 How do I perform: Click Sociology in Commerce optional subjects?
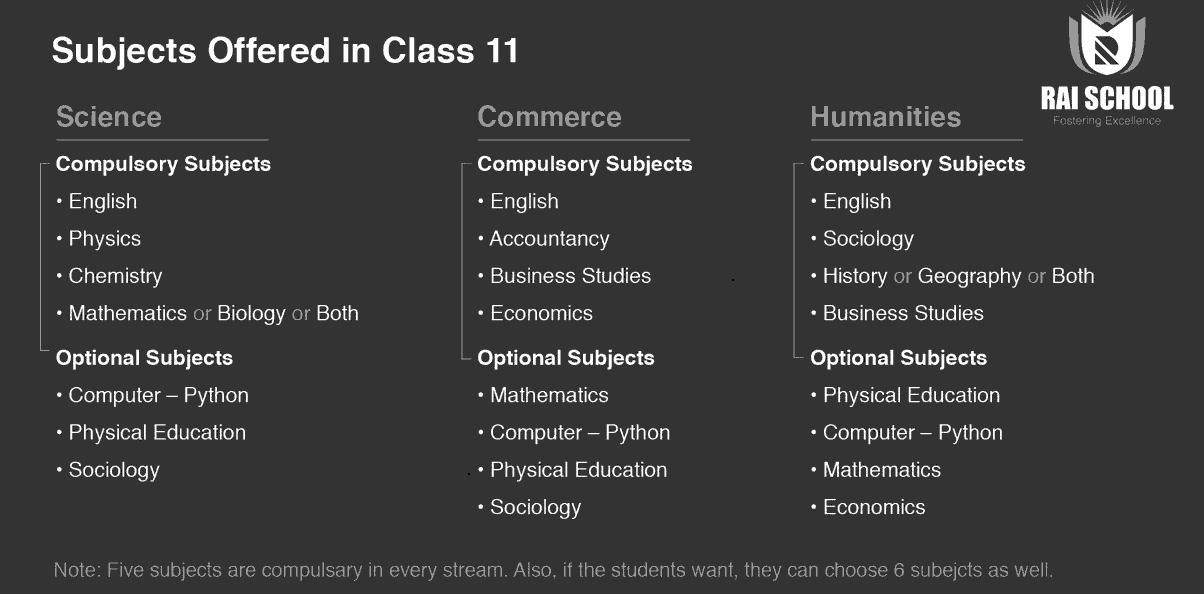pyautogui.click(x=535, y=507)
